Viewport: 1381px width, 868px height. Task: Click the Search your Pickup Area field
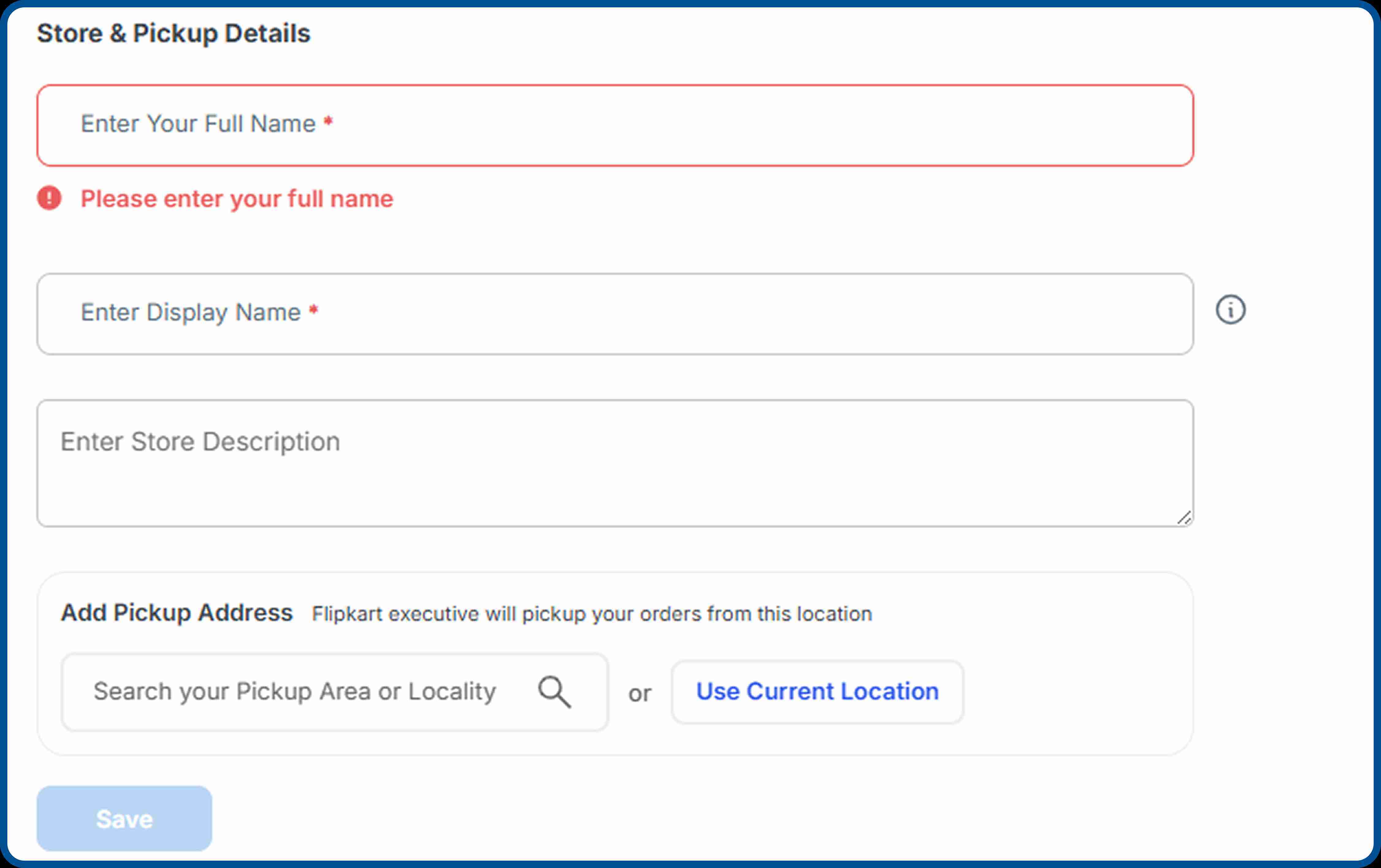[x=334, y=692]
